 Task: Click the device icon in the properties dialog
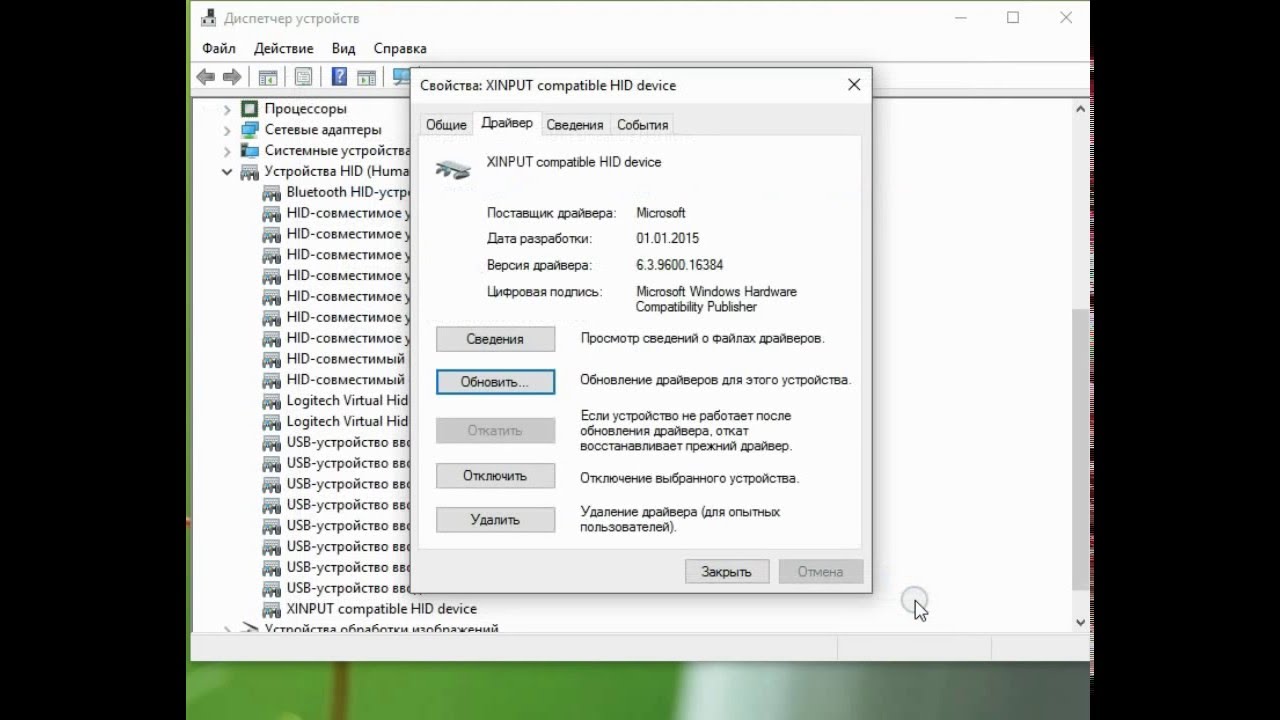click(453, 169)
